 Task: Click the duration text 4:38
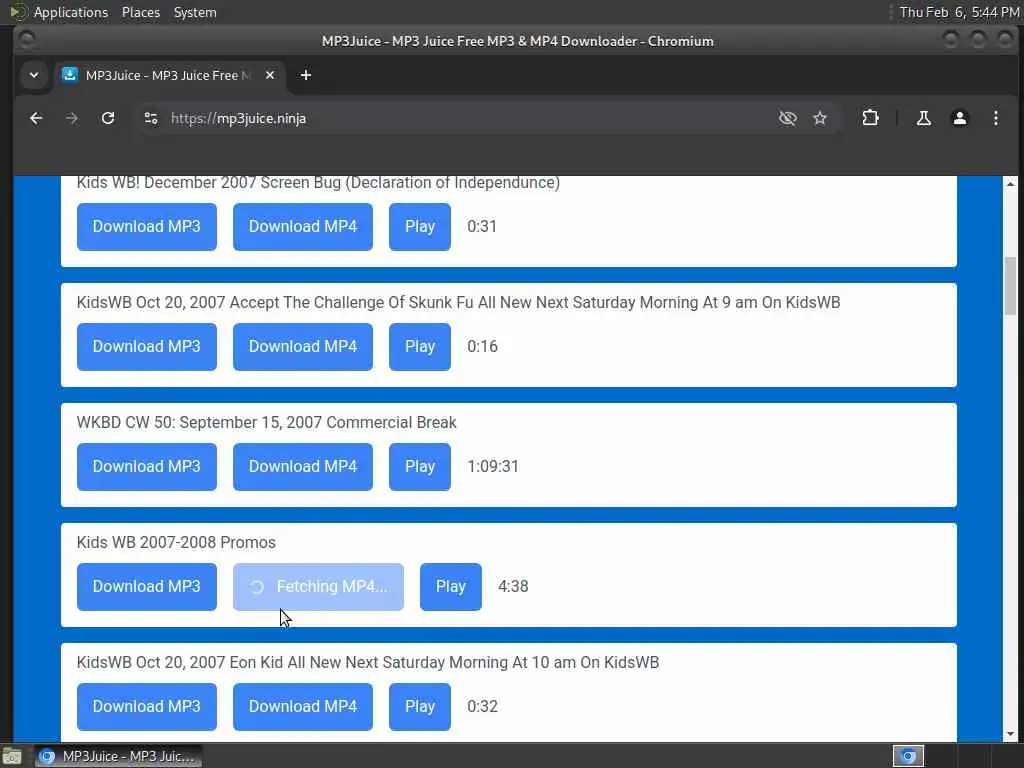[513, 586]
